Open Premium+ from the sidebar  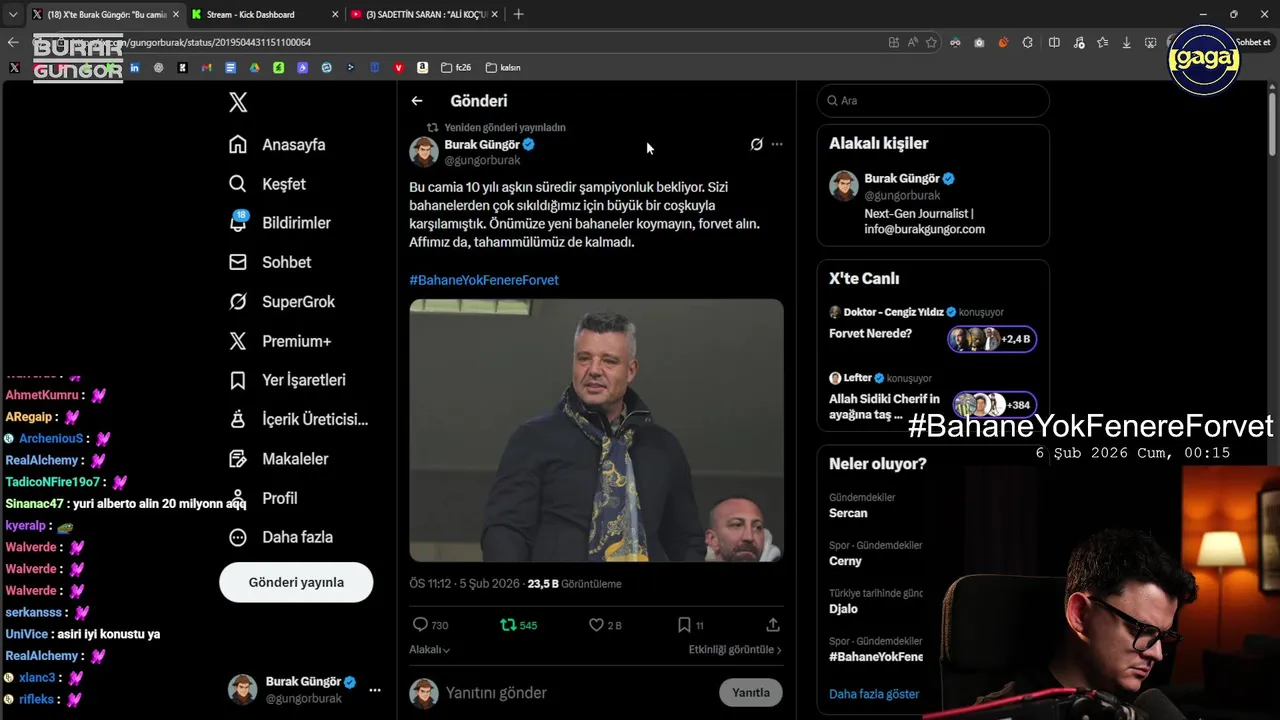point(280,341)
